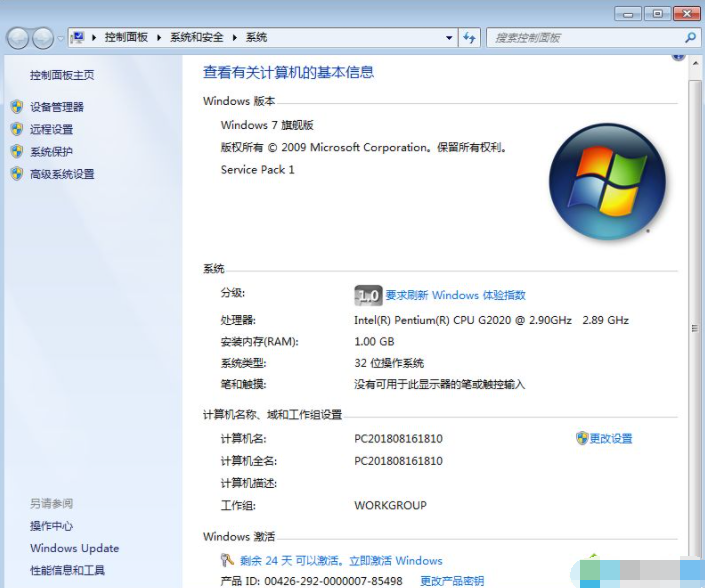Screen dimensions: 705x588
Task: Go to 控制面板主页 in left pane
Action: (x=62, y=75)
